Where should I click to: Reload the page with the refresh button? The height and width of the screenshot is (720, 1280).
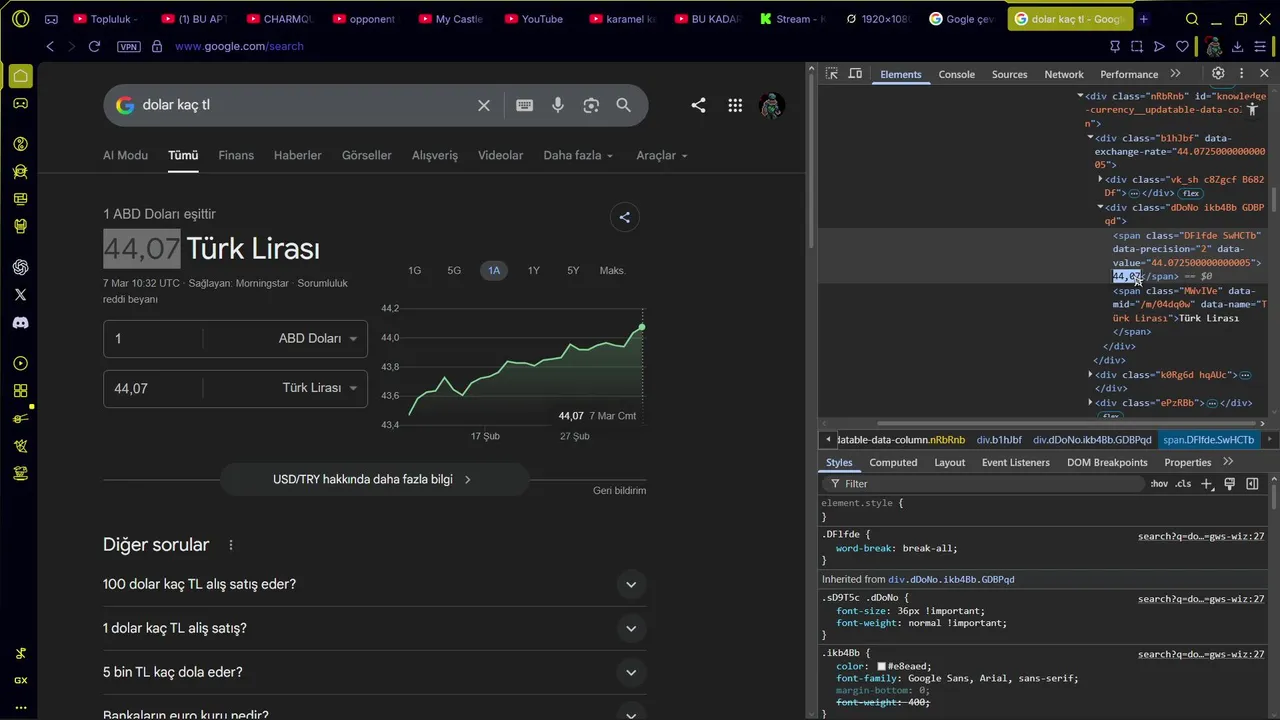point(94,46)
